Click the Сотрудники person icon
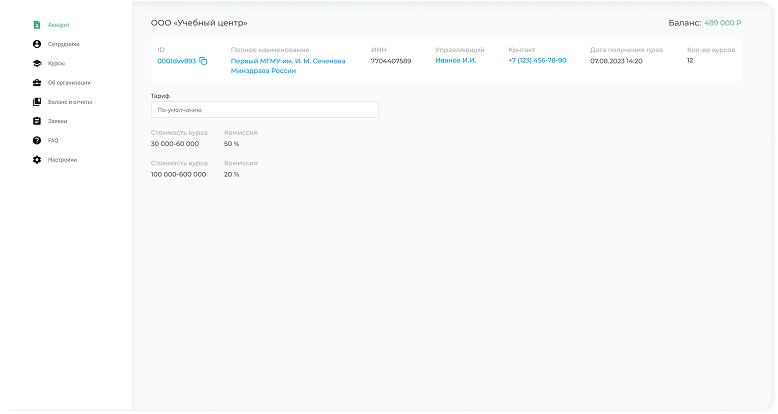Screen dimensions: 778x414 click(37, 44)
